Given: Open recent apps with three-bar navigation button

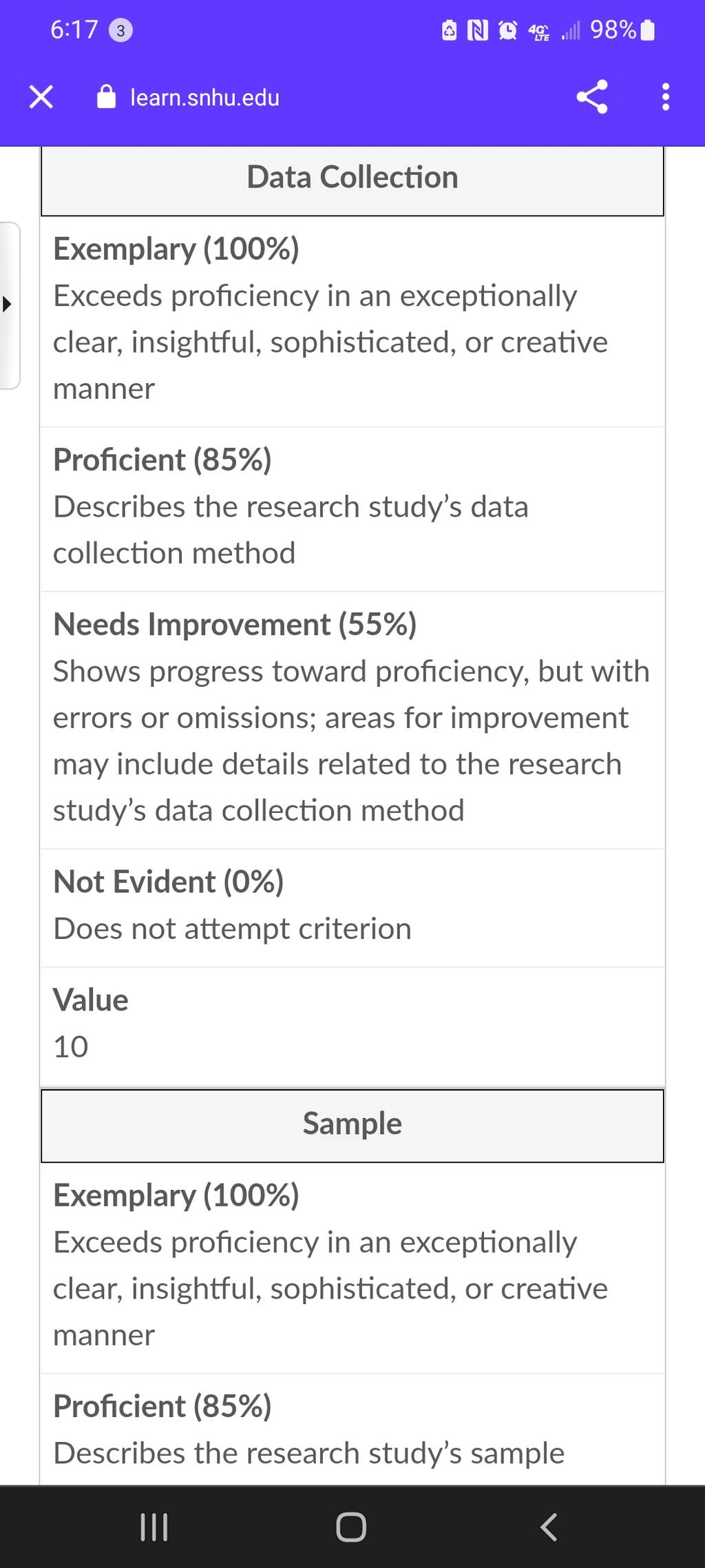Looking at the screenshot, I should (154, 1527).
